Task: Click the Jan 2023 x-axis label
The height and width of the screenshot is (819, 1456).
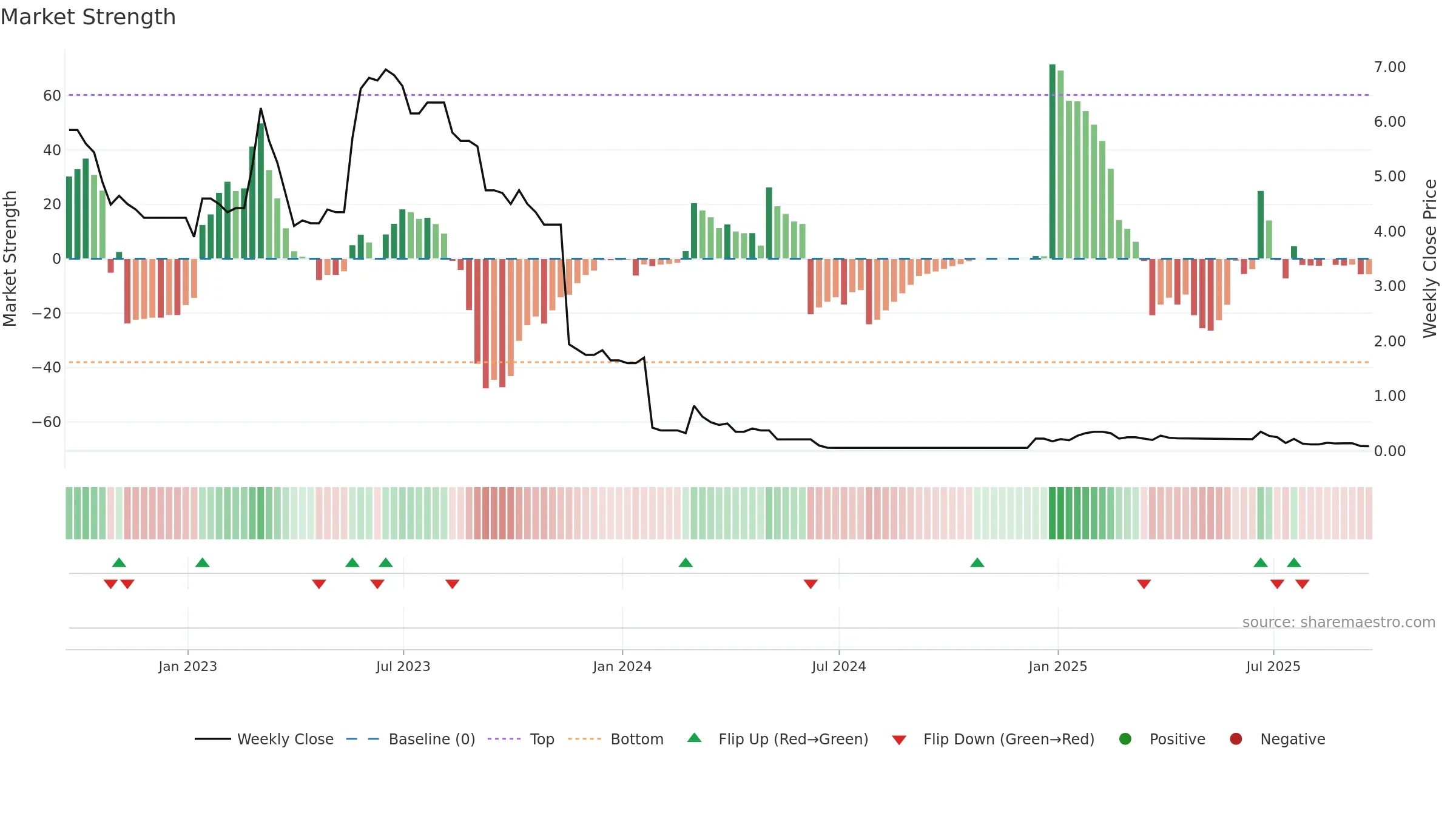Action: (188, 666)
